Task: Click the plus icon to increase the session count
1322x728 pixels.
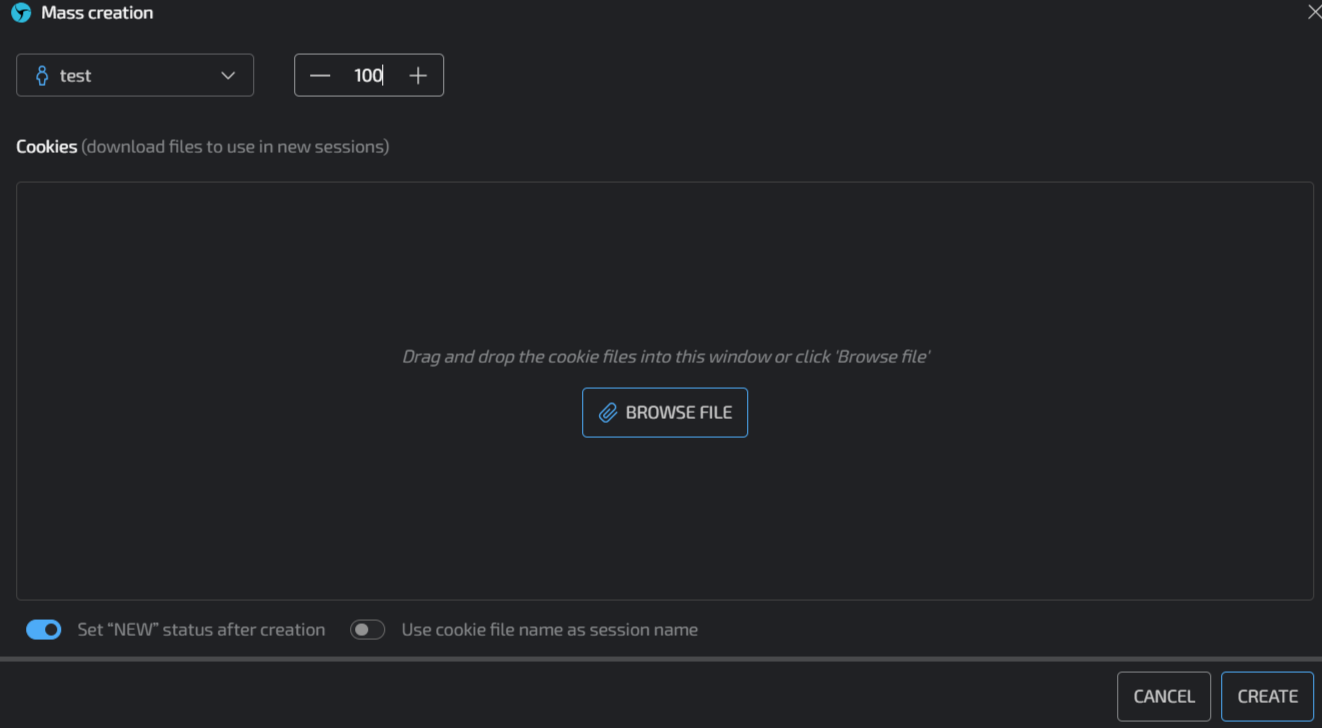Action: tap(418, 74)
